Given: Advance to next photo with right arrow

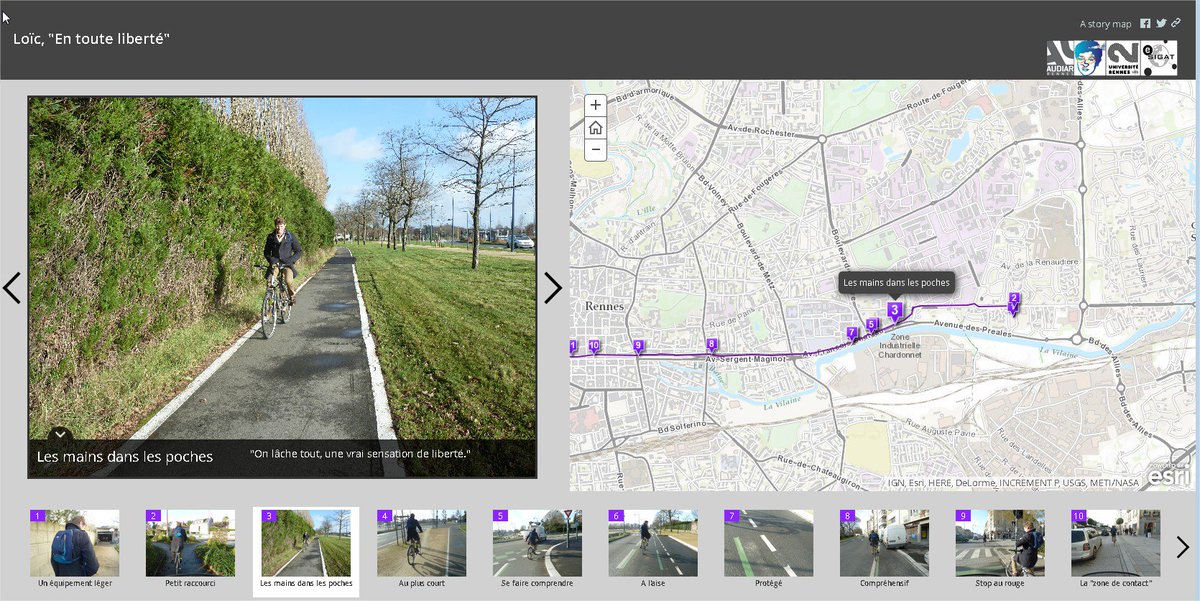Looking at the screenshot, I should [x=553, y=287].
